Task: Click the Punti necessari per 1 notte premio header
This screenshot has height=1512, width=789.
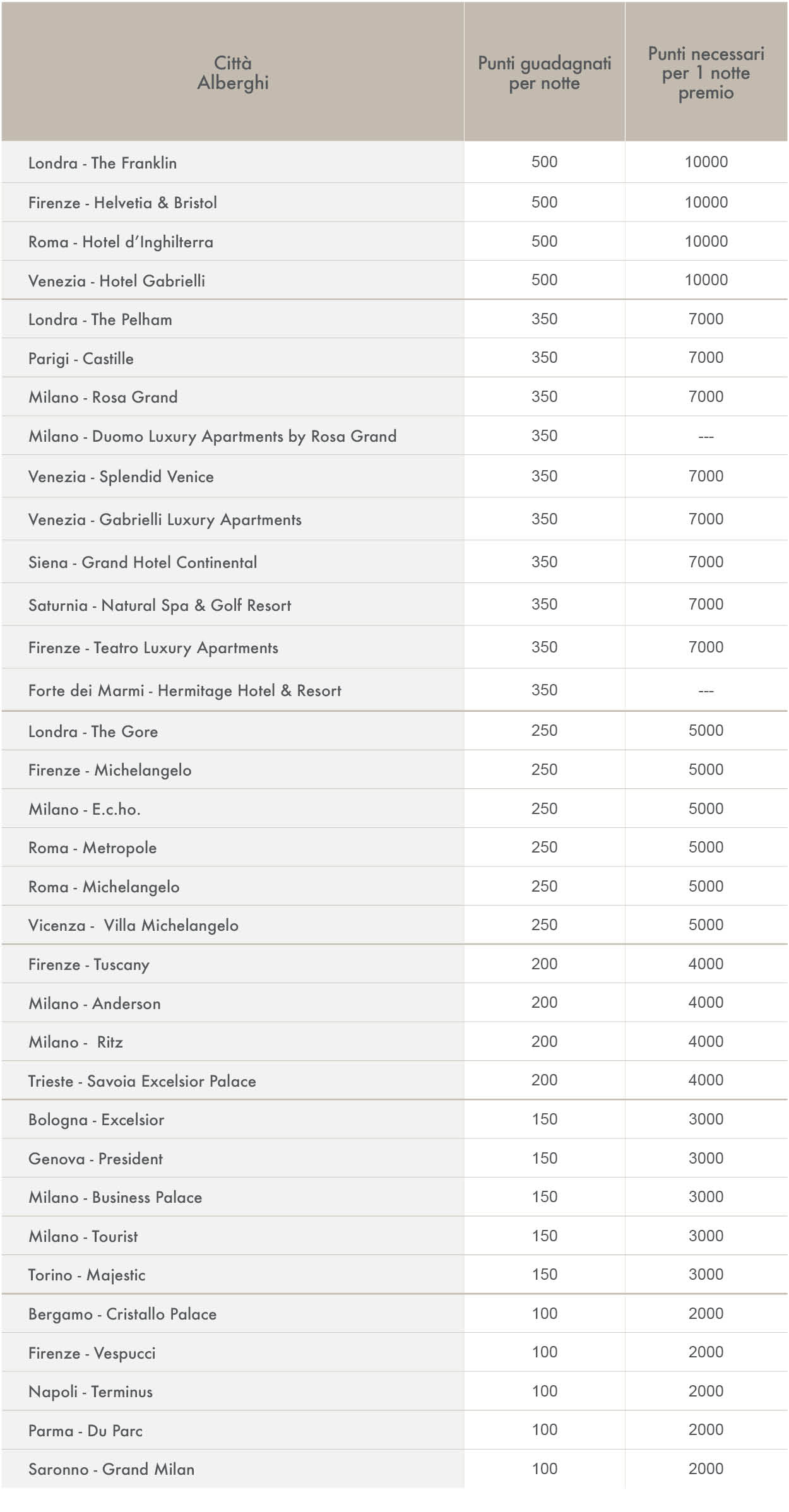Action: tap(706, 72)
